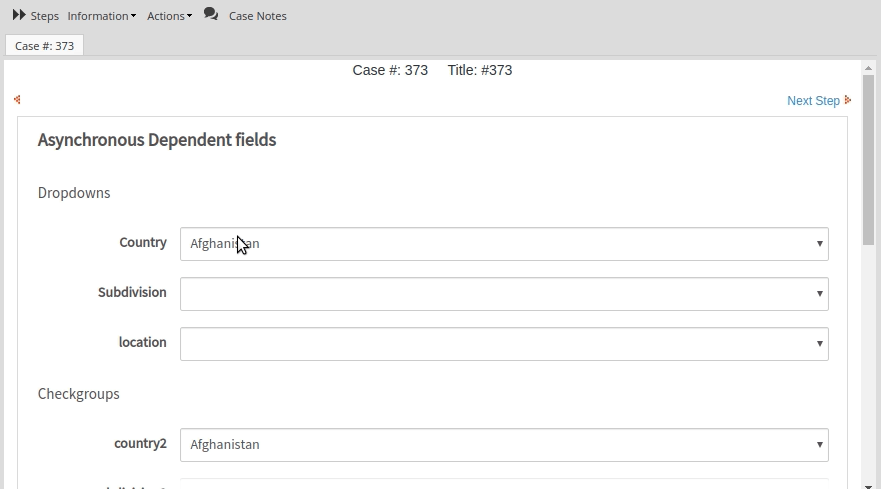Select the Case #: 373 tab
The image size is (881, 489).
point(44,46)
